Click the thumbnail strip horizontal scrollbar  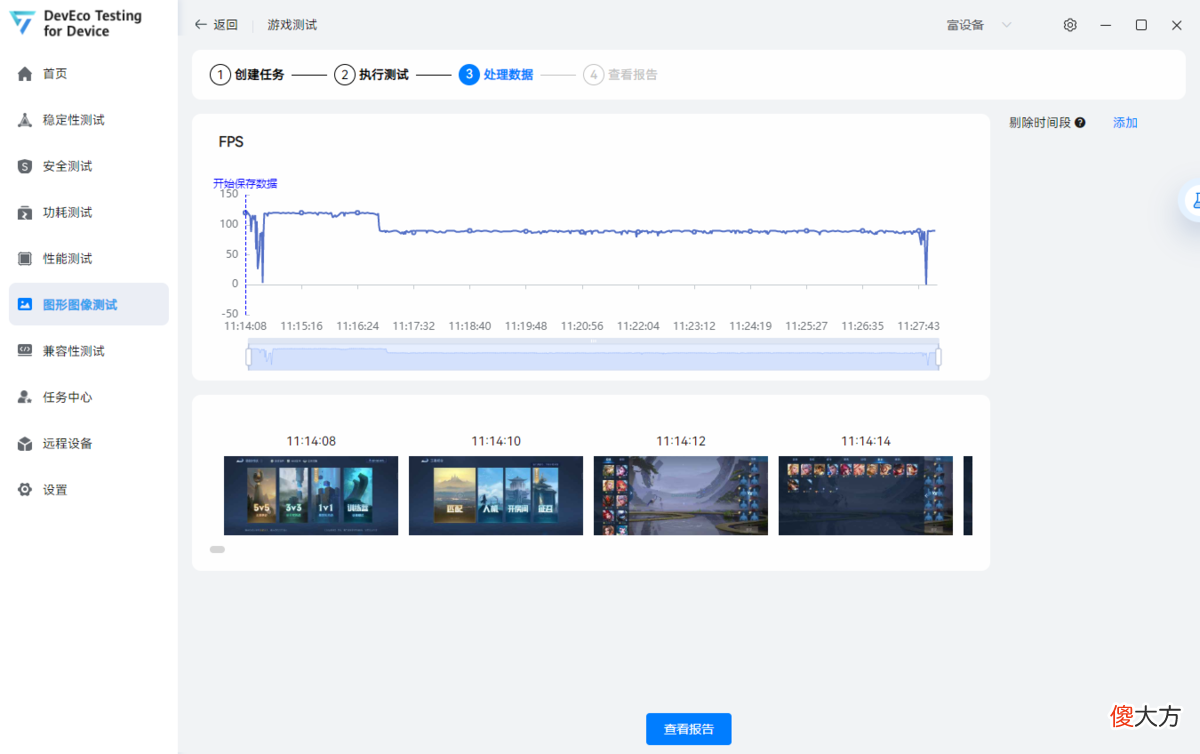point(217,549)
